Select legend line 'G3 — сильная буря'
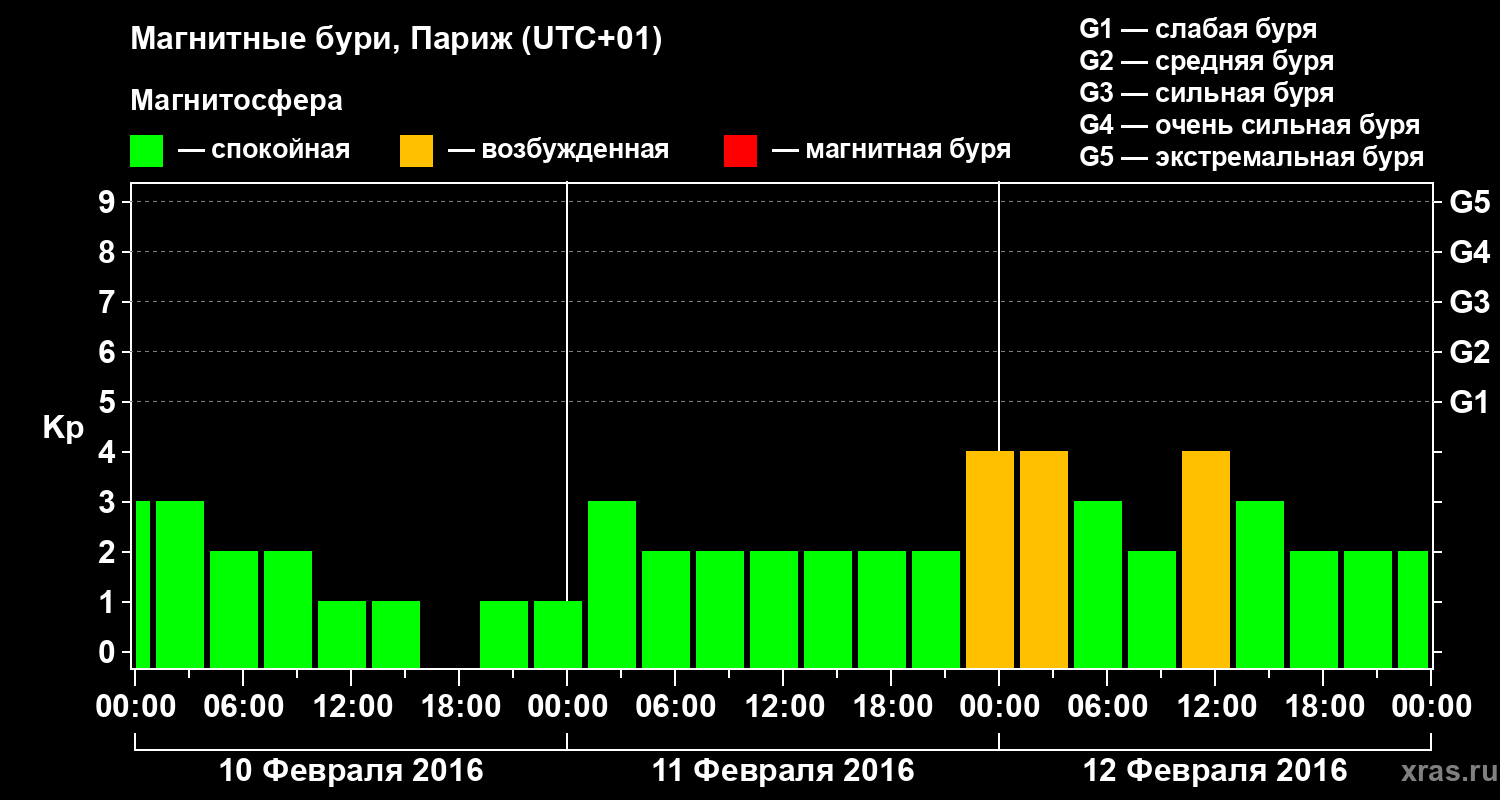 click(x=1206, y=93)
